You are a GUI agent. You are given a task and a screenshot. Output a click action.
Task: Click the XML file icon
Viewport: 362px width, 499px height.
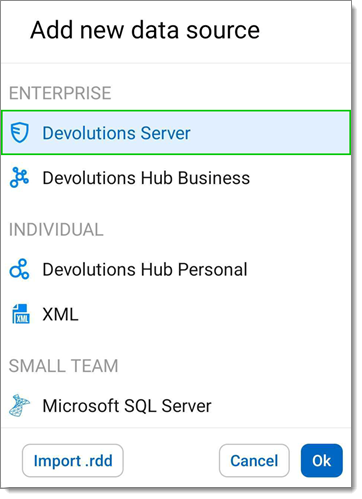[x=21, y=314]
